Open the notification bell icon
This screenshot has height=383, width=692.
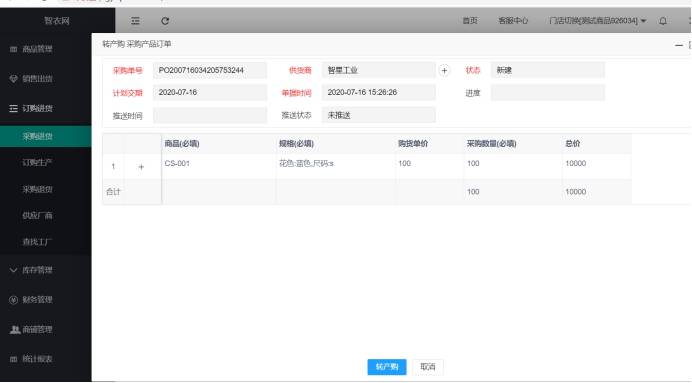663,21
